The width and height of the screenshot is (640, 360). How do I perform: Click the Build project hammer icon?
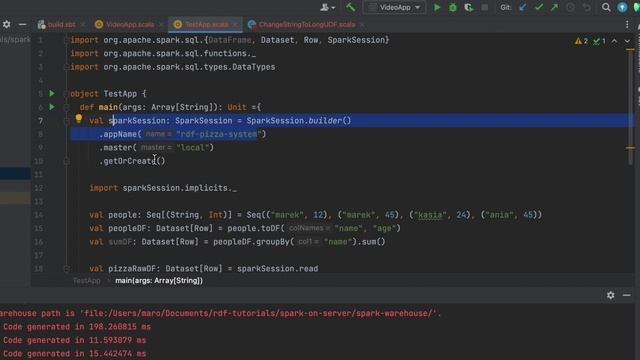tap(350, 7)
